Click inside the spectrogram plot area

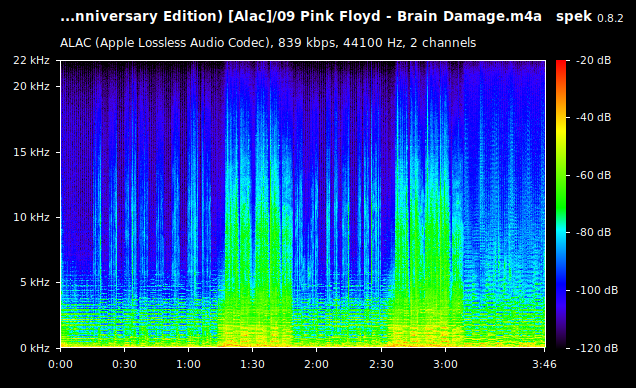pos(303,204)
